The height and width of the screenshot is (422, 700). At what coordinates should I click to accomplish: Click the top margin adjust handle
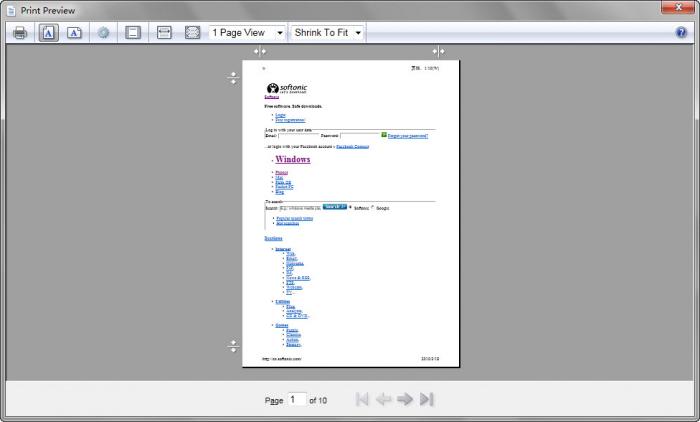tap(233, 76)
